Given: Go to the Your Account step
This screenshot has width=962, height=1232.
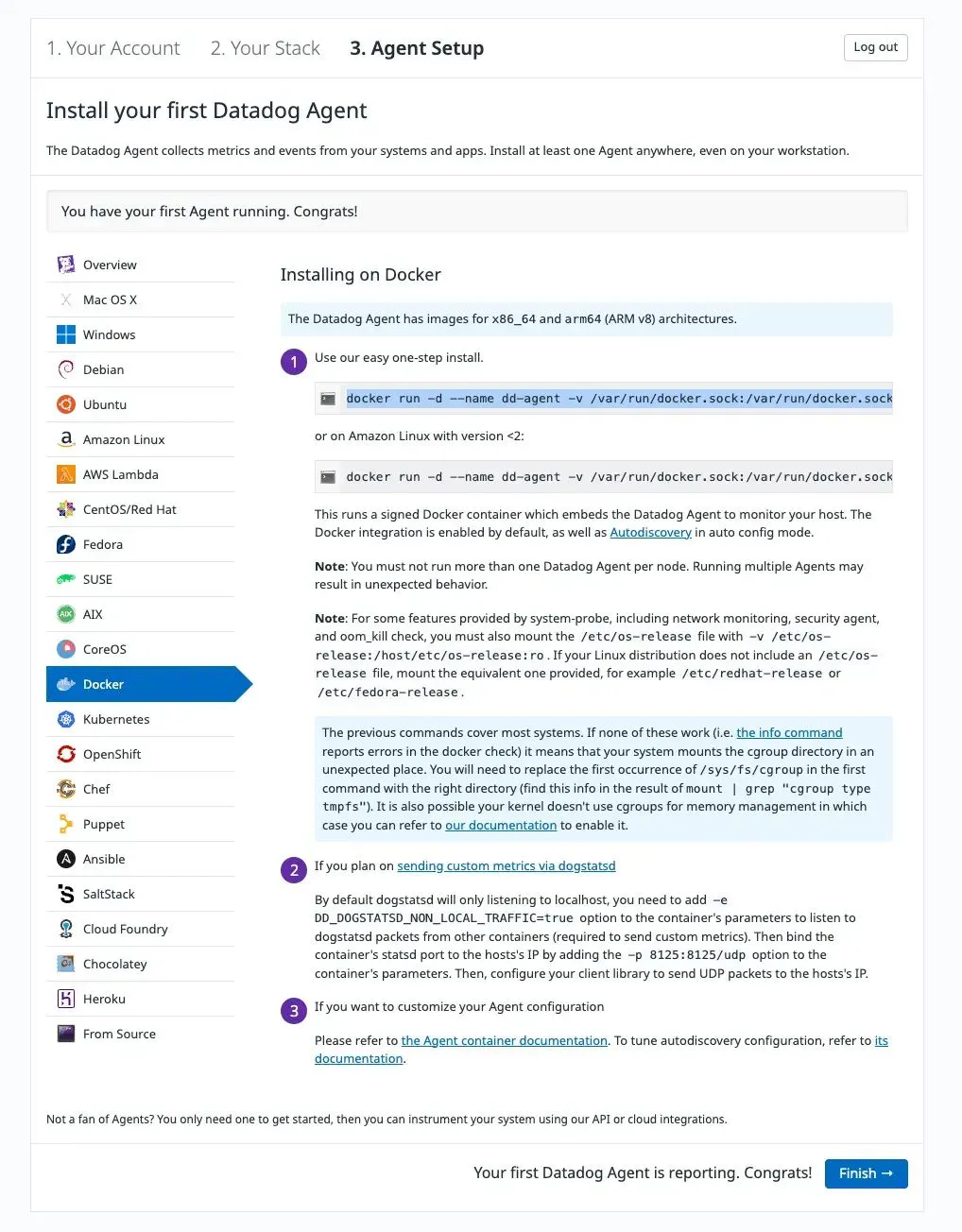Looking at the screenshot, I should coord(113,48).
